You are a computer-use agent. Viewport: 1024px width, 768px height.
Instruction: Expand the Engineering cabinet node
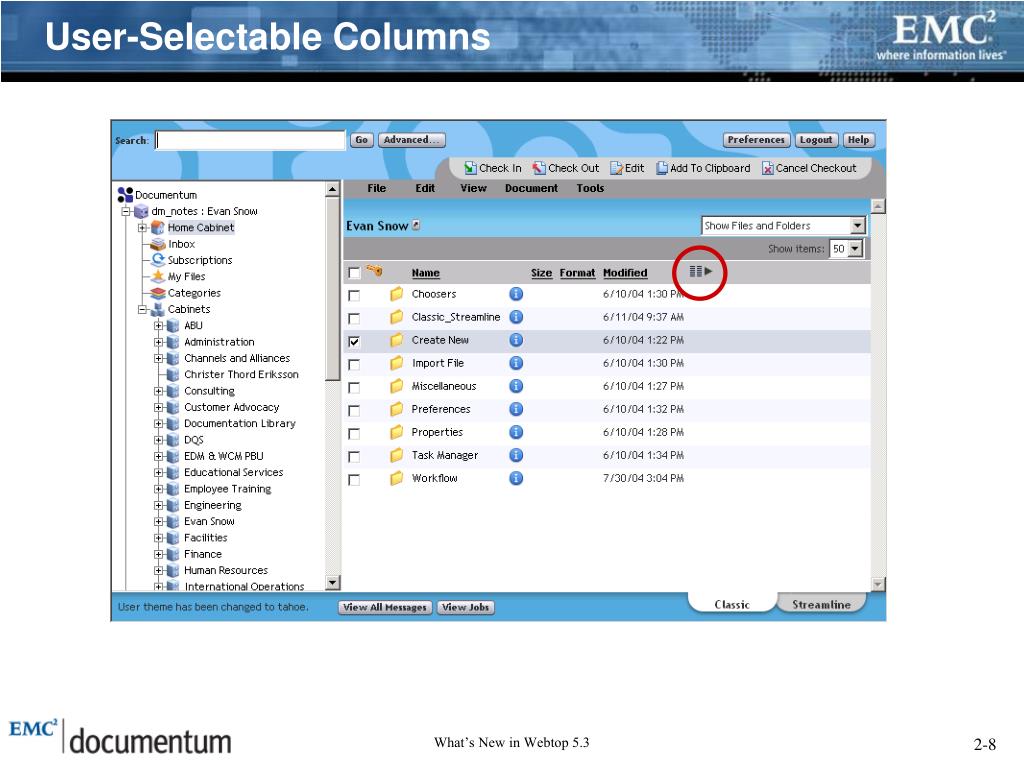(x=159, y=505)
